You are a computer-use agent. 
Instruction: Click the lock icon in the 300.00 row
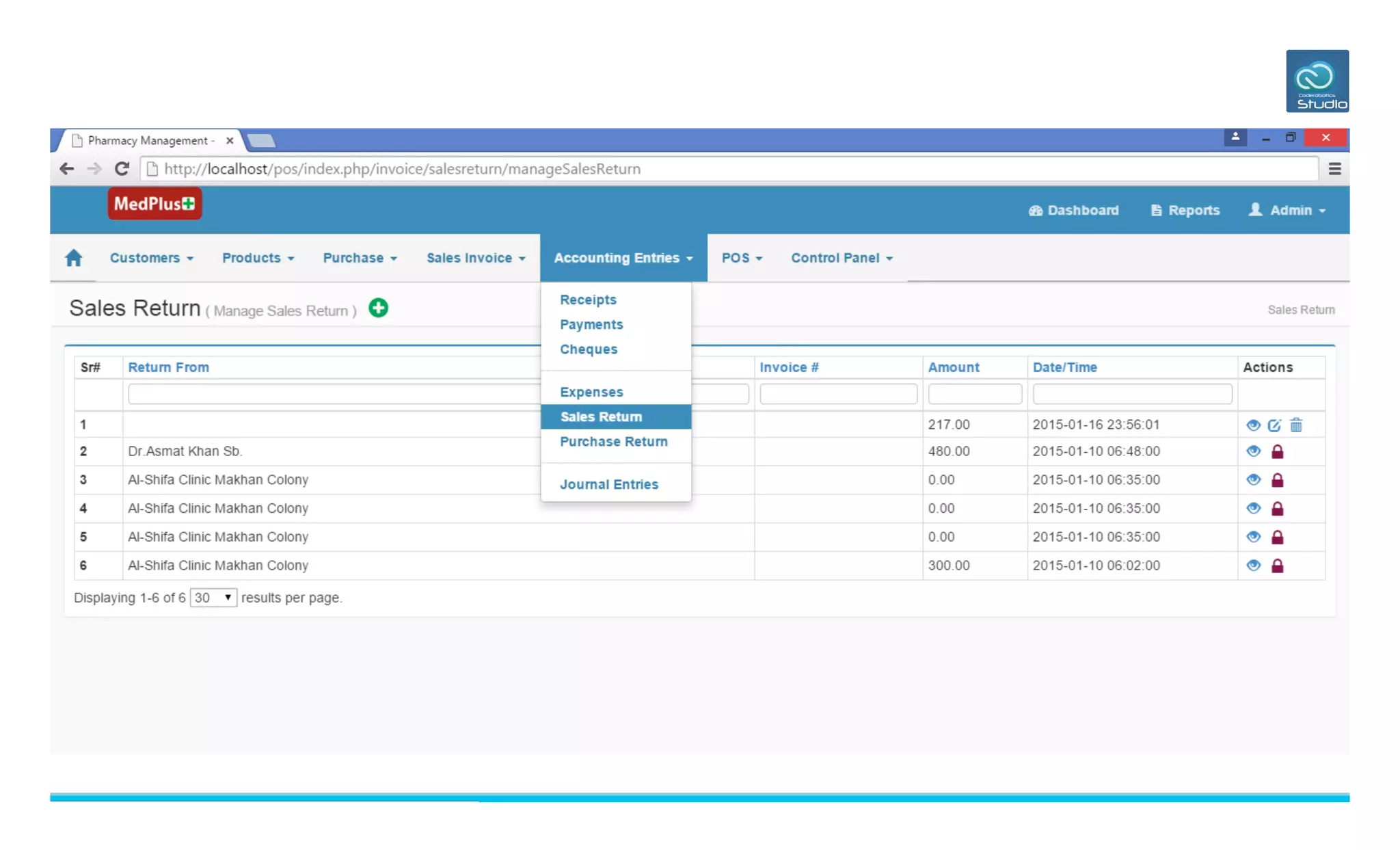coord(1277,566)
